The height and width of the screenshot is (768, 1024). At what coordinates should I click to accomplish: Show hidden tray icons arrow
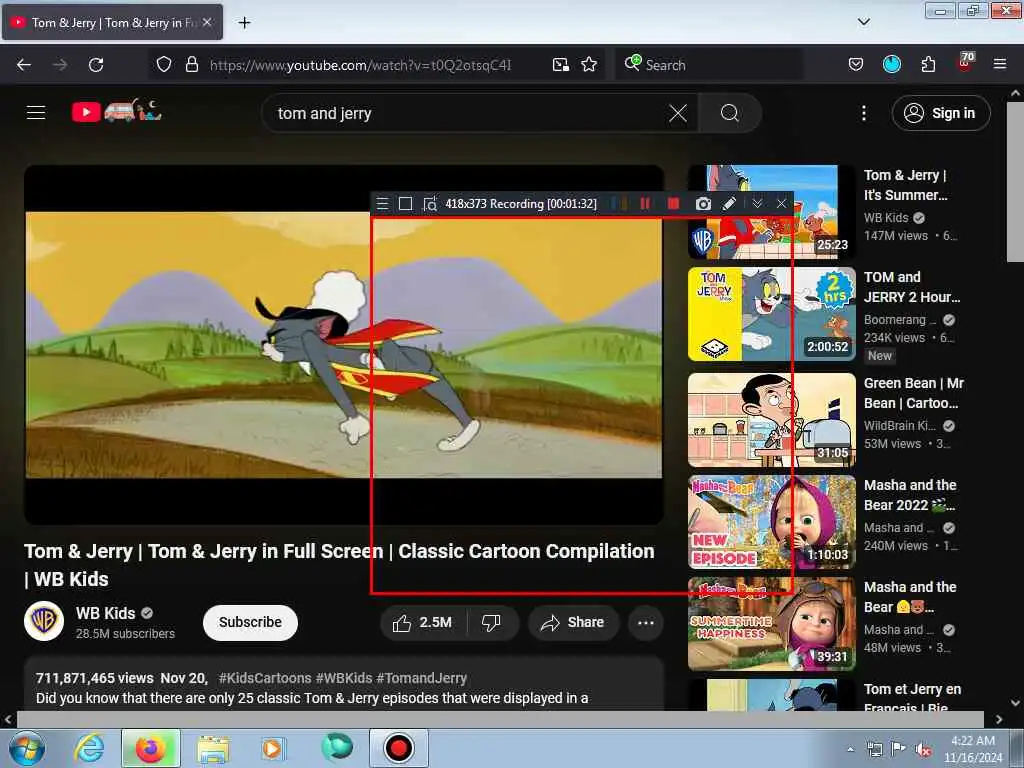(850, 749)
